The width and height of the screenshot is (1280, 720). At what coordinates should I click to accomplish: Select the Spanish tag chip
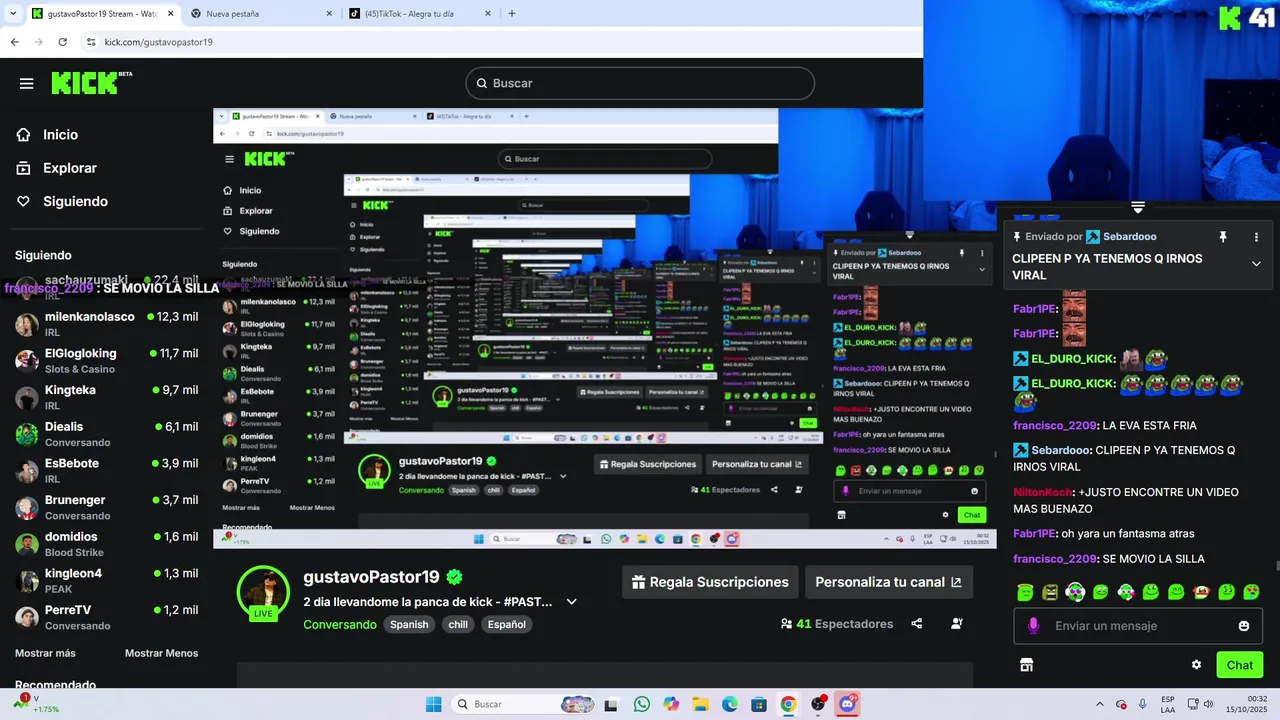point(409,624)
